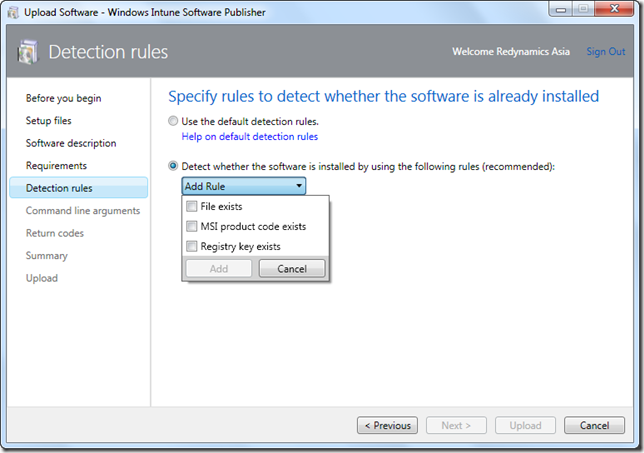
Task: Click the Upload button at bottom
Action: pos(525,425)
